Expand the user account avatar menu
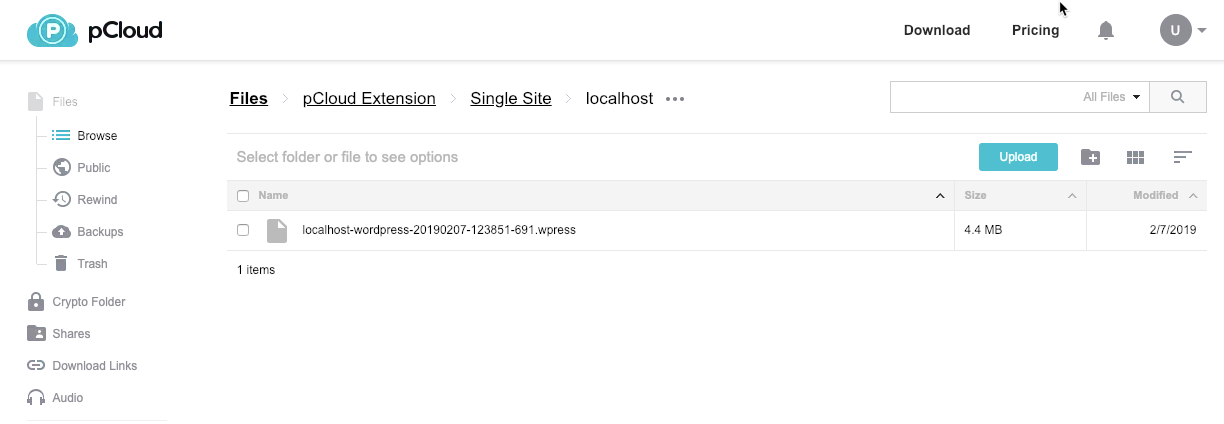Screen dimensions: 1224x424 (x=1183, y=31)
